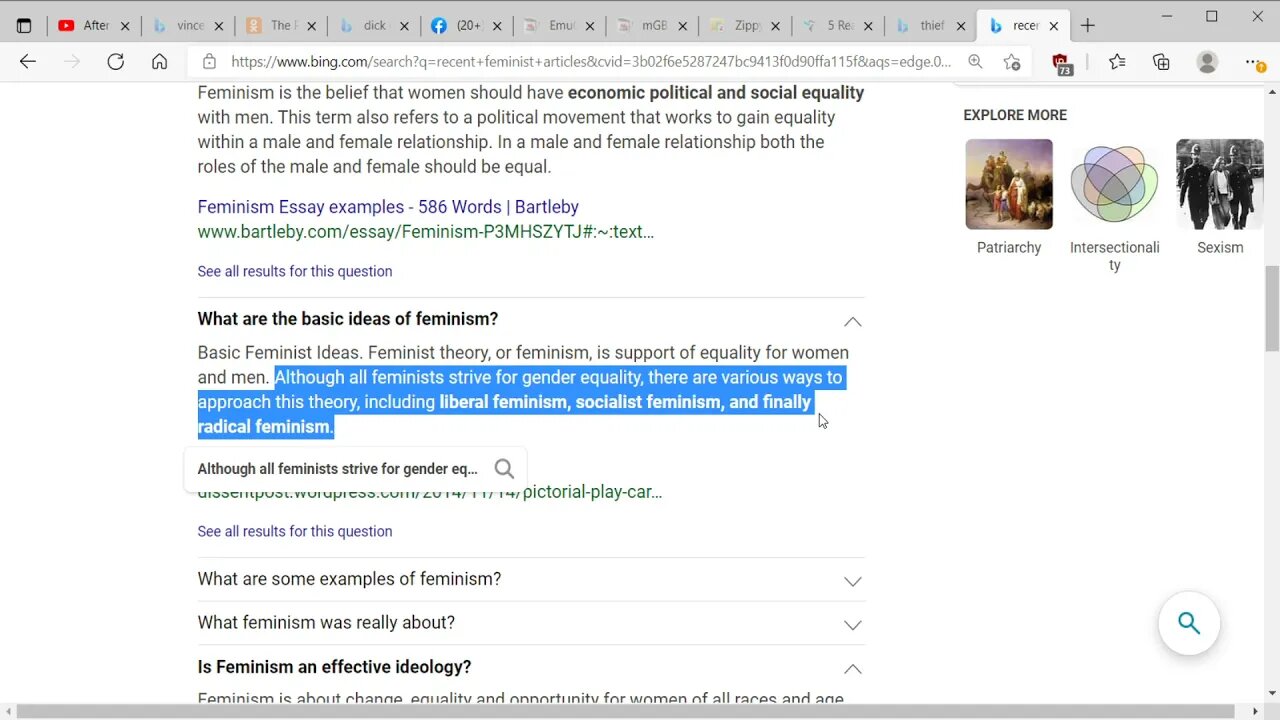1280x720 pixels.
Task: Expand 'What feminism was really about?'
Action: (852, 625)
